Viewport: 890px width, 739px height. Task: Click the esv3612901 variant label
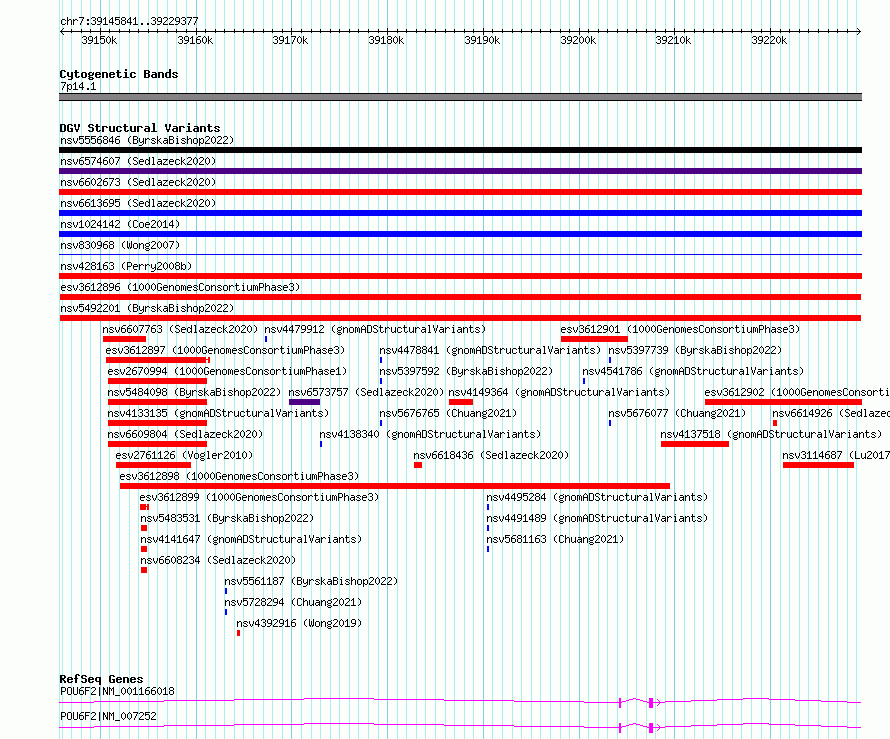tap(680, 329)
